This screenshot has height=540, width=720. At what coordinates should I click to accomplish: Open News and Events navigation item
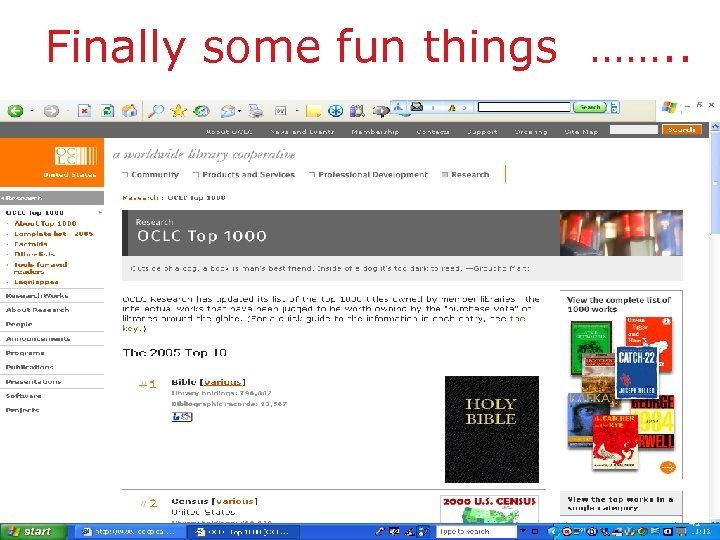coord(302,131)
